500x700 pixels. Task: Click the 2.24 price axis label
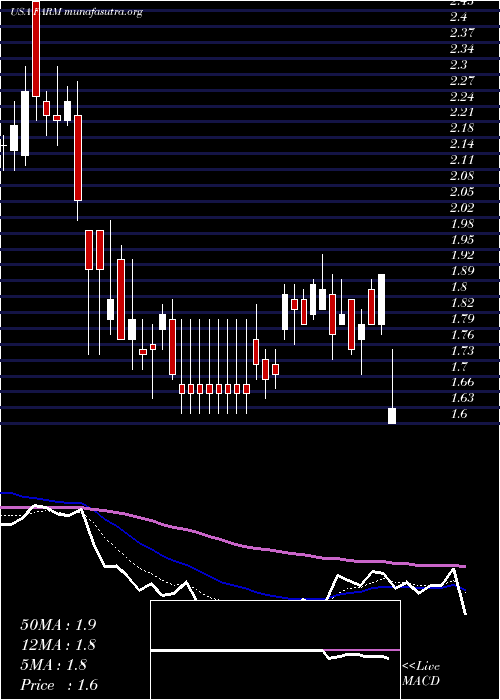tap(462, 97)
